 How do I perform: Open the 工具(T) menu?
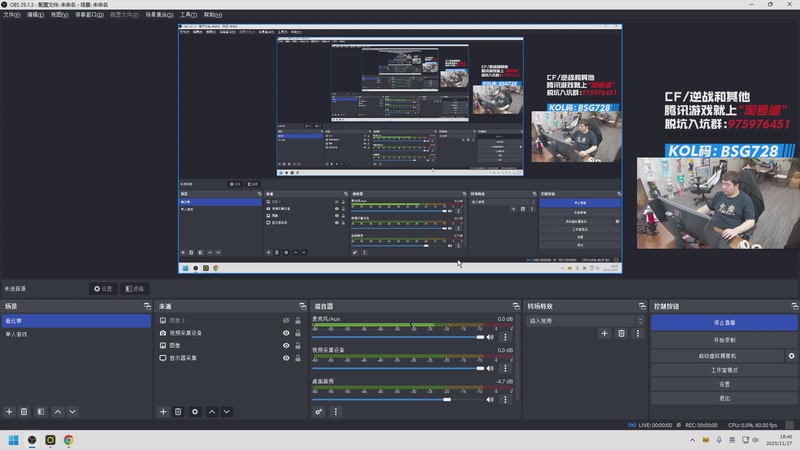pyautogui.click(x=188, y=15)
